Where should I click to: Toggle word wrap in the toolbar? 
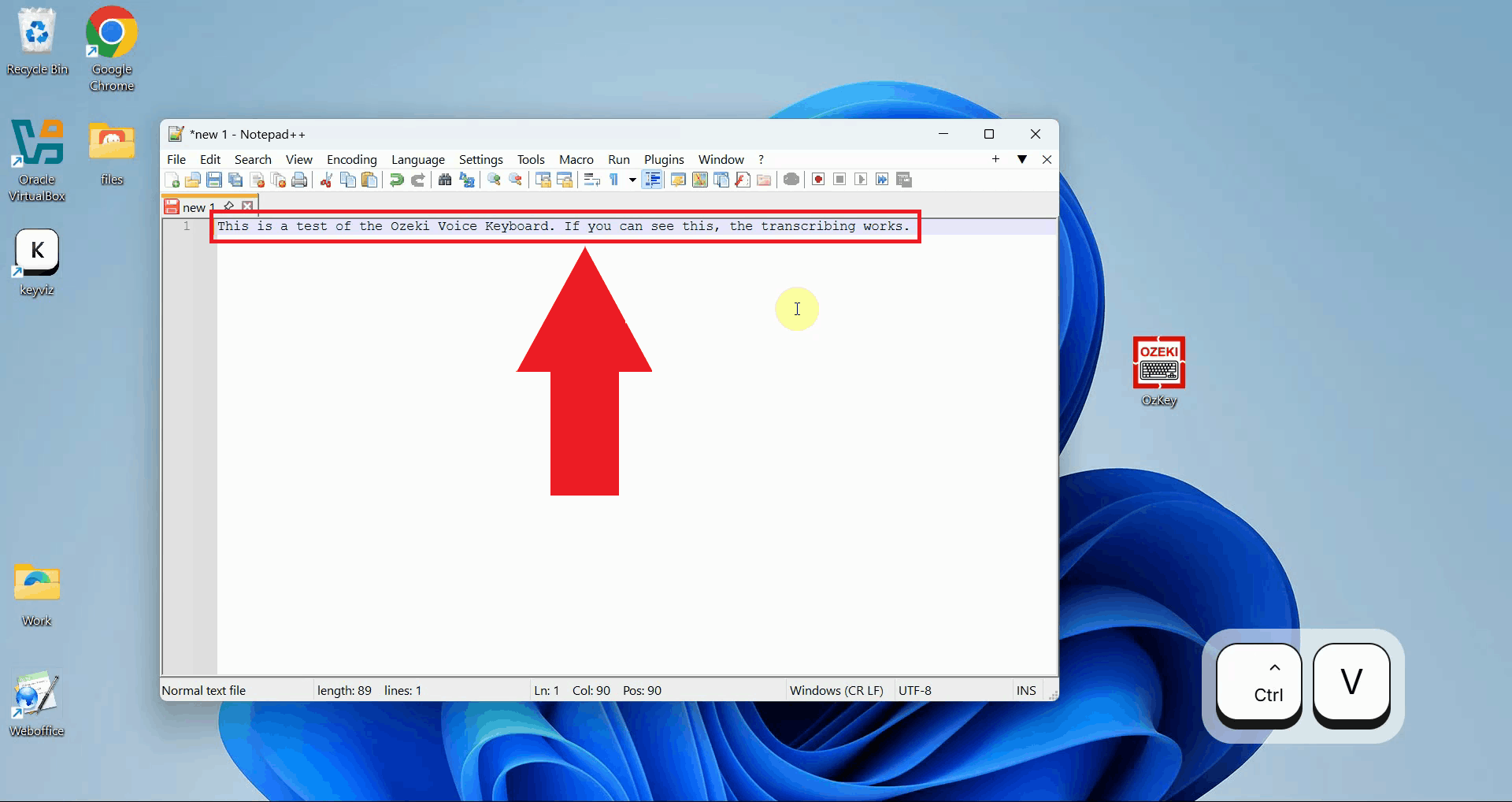point(591,180)
